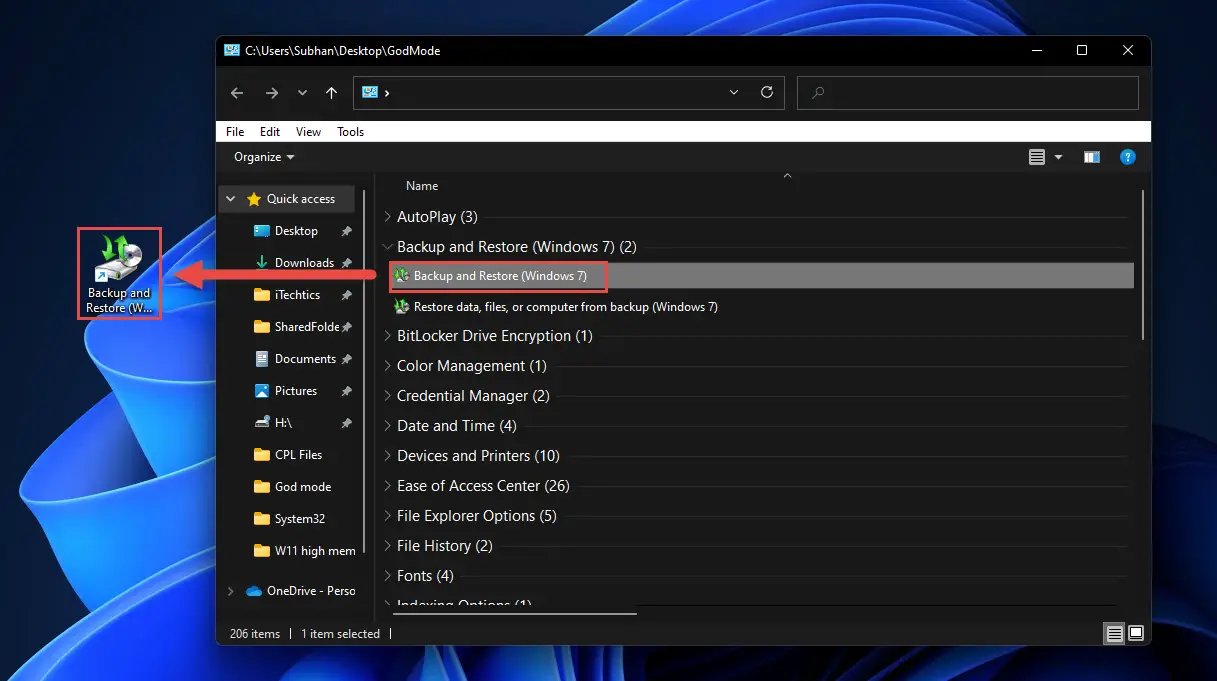Open Pictures in the sidebar
1217x681 pixels.
click(x=295, y=391)
